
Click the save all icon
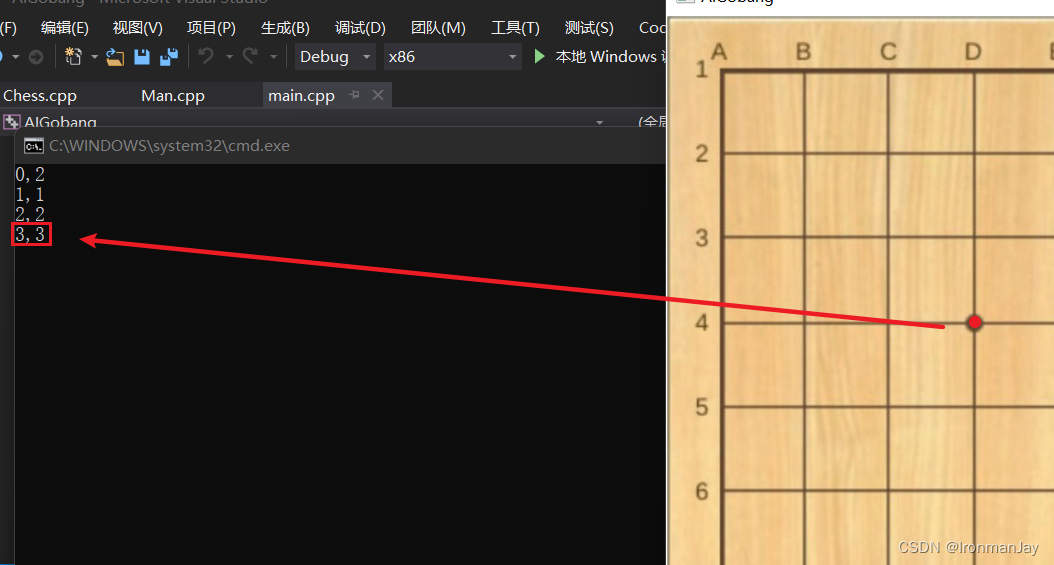(169, 57)
